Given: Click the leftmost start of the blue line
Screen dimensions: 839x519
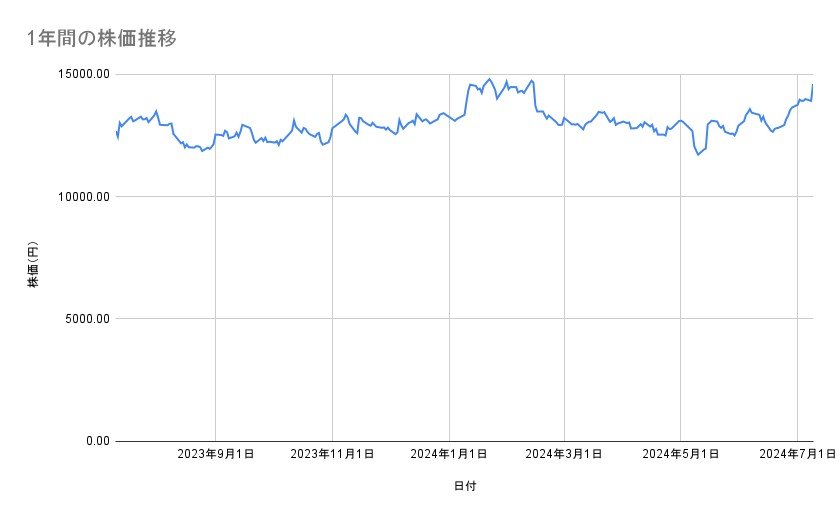Looking at the screenshot, I should pyautogui.click(x=116, y=131).
